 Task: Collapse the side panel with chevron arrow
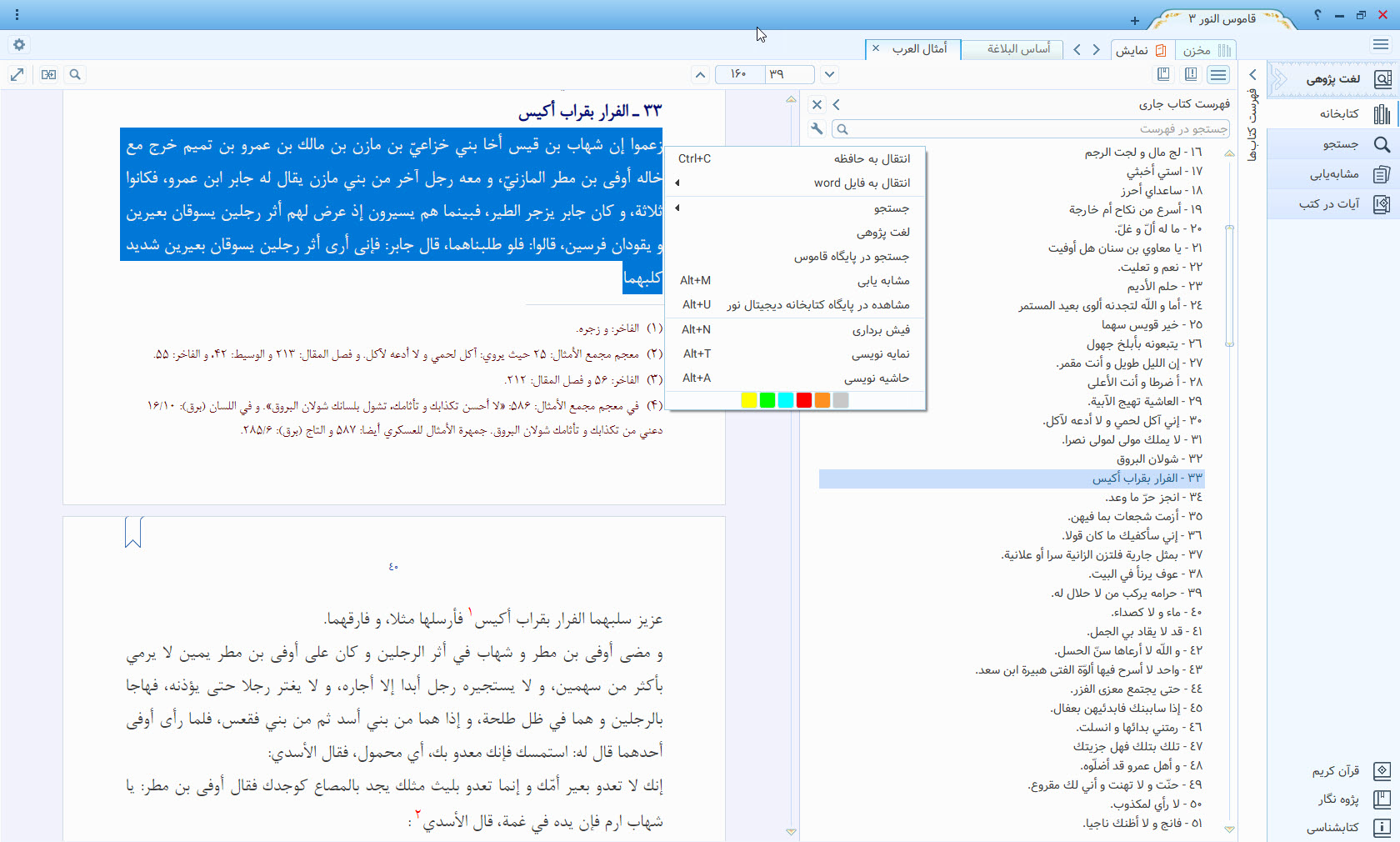(1252, 75)
